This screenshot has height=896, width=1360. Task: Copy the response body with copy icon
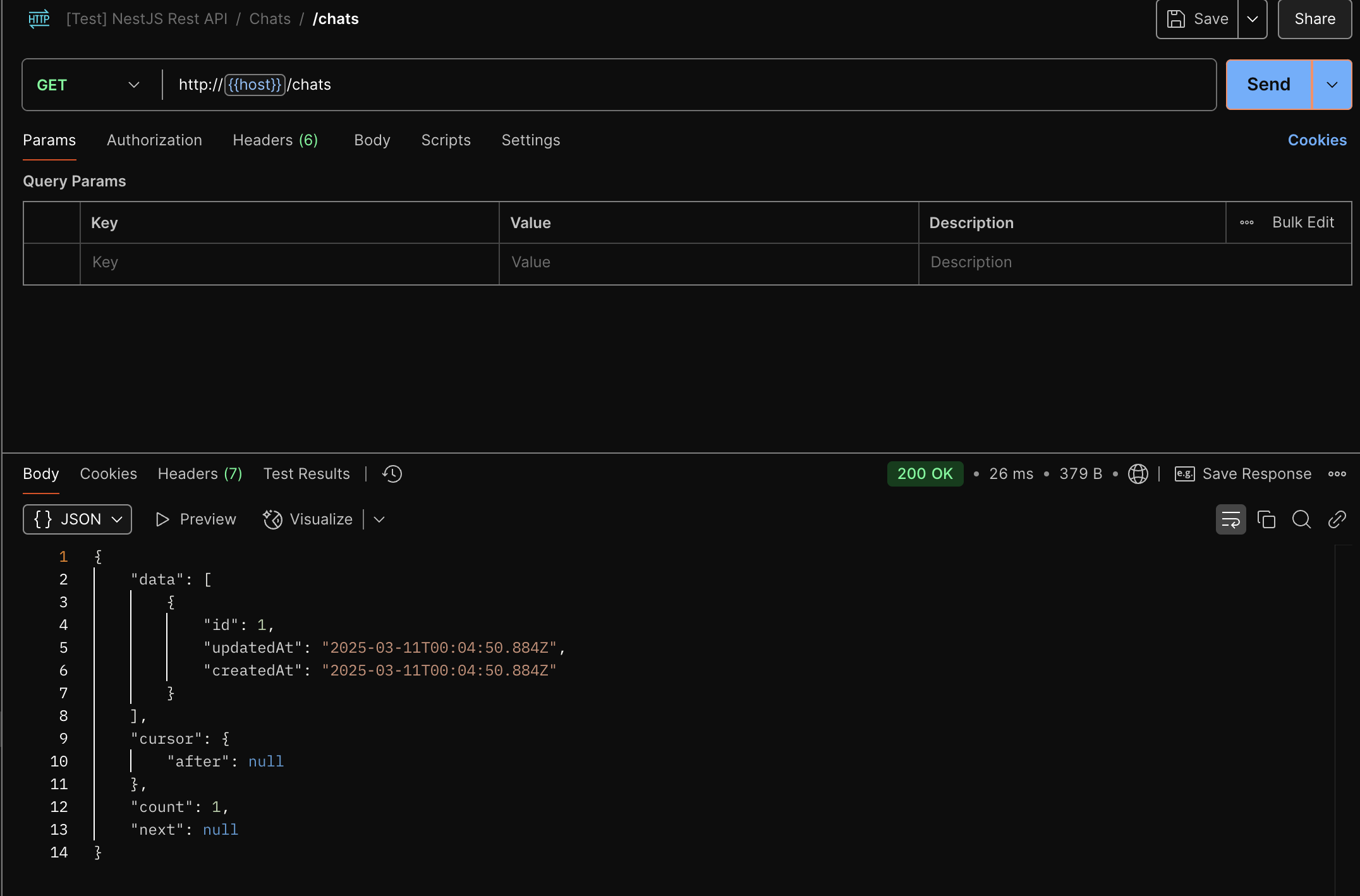point(1266,519)
